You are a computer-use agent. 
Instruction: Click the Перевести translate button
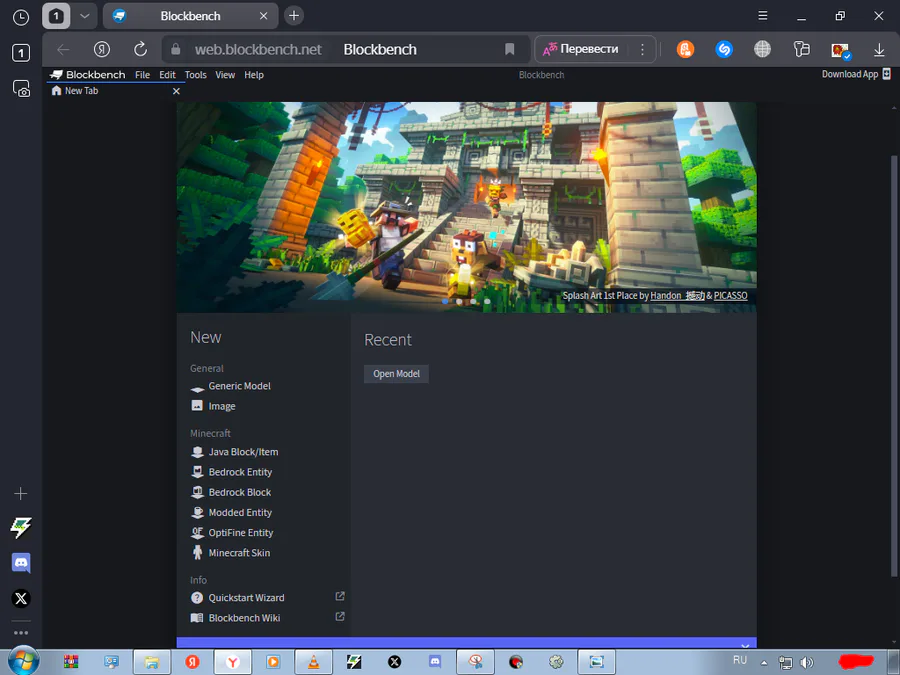coord(581,49)
